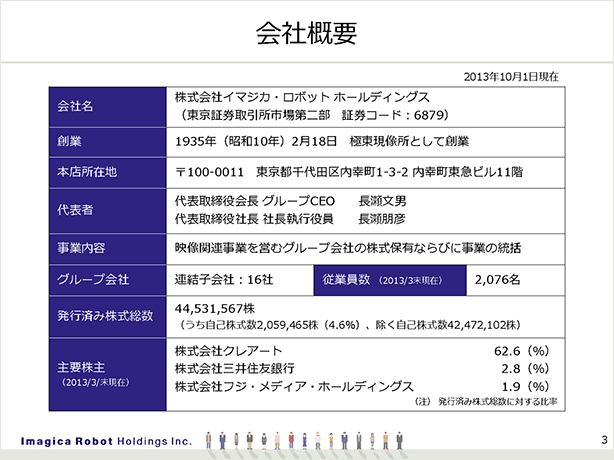Viewport: 614px width, 460px height.
Task: Click the securities code line 証券コード：6879
Action: (394, 115)
